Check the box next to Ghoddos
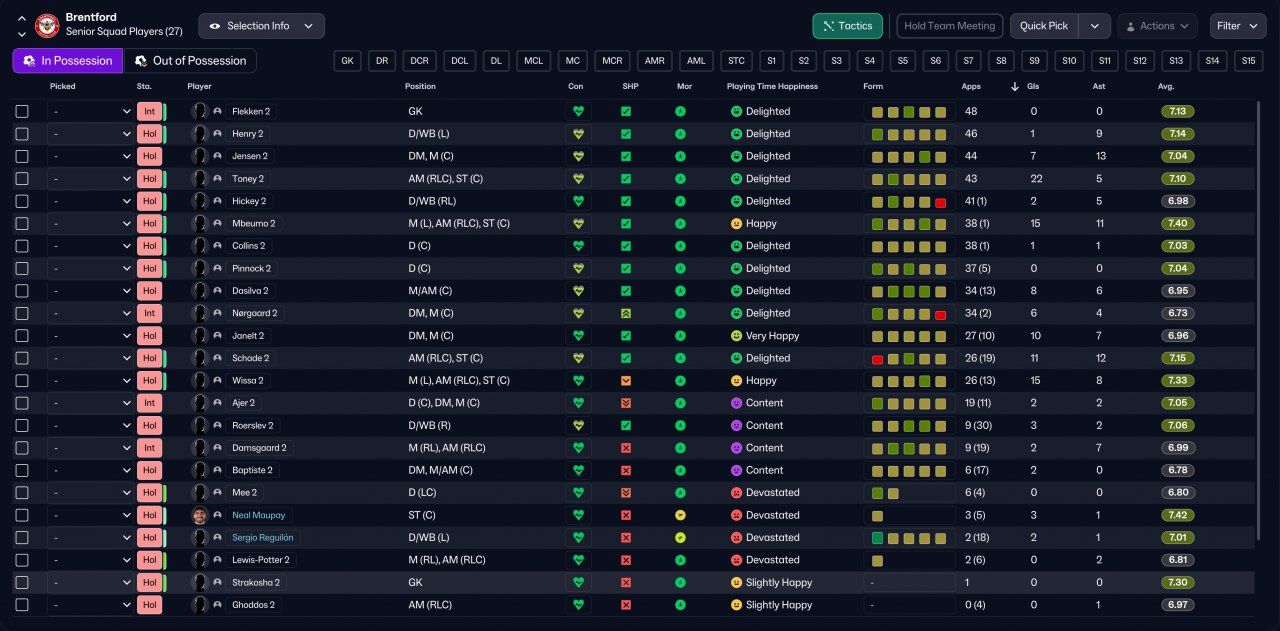Viewport: 1280px width, 631px height. coord(22,605)
